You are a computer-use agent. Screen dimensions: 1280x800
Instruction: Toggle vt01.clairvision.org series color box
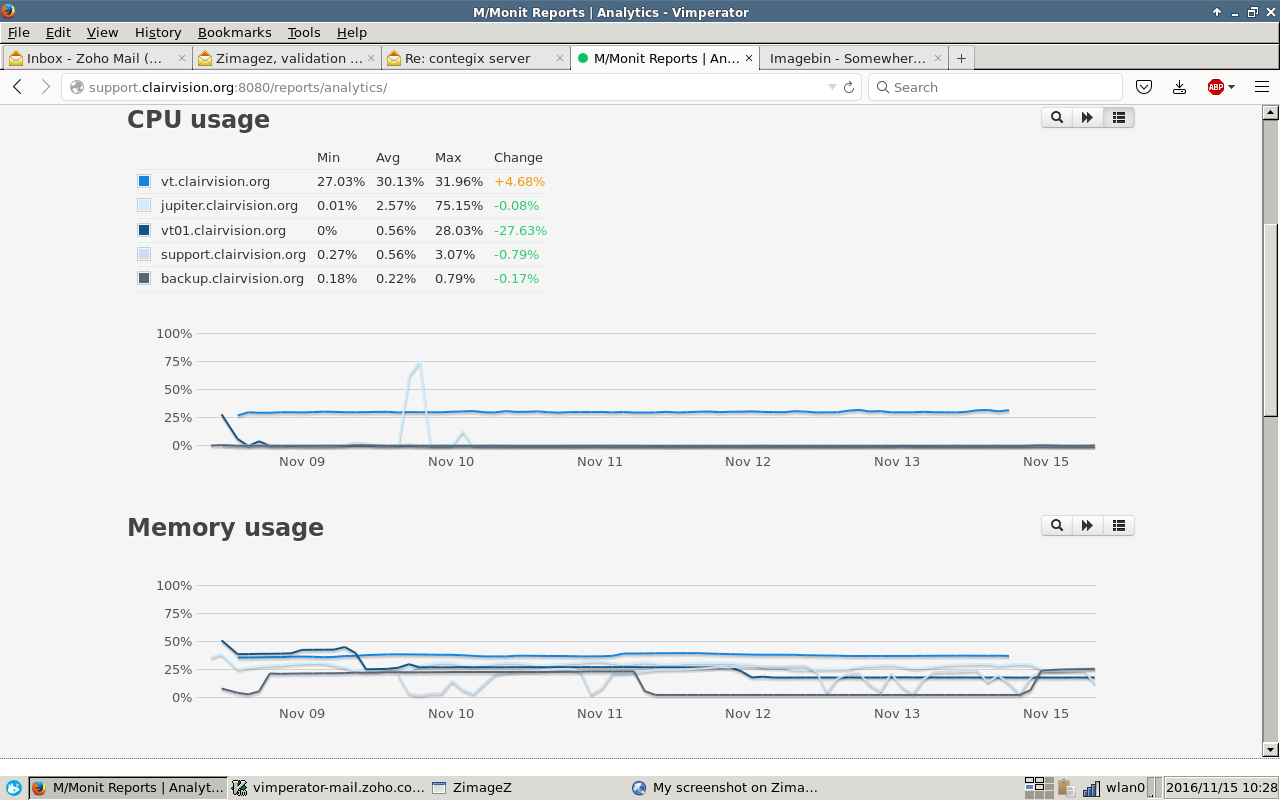[x=144, y=230]
